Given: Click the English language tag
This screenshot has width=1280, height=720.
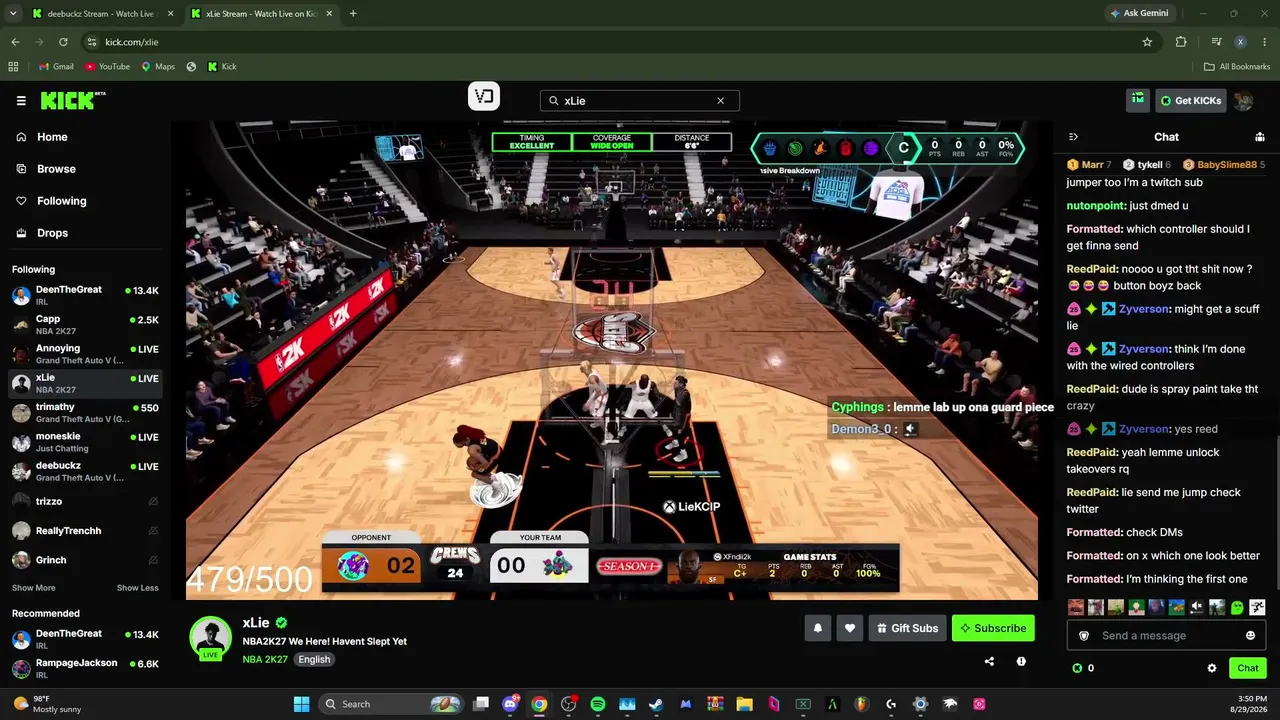Looking at the screenshot, I should pyautogui.click(x=314, y=660).
